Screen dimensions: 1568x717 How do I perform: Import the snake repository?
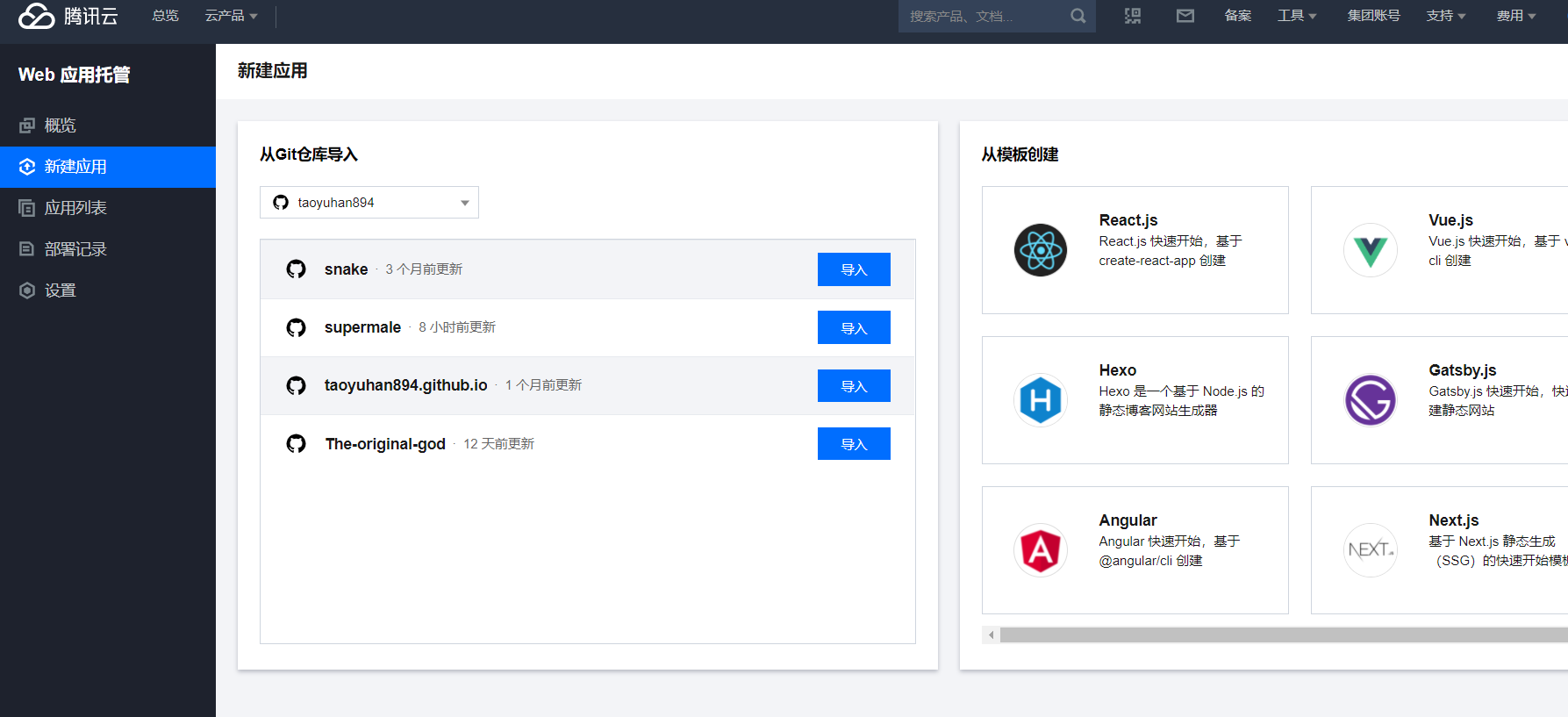[854, 269]
